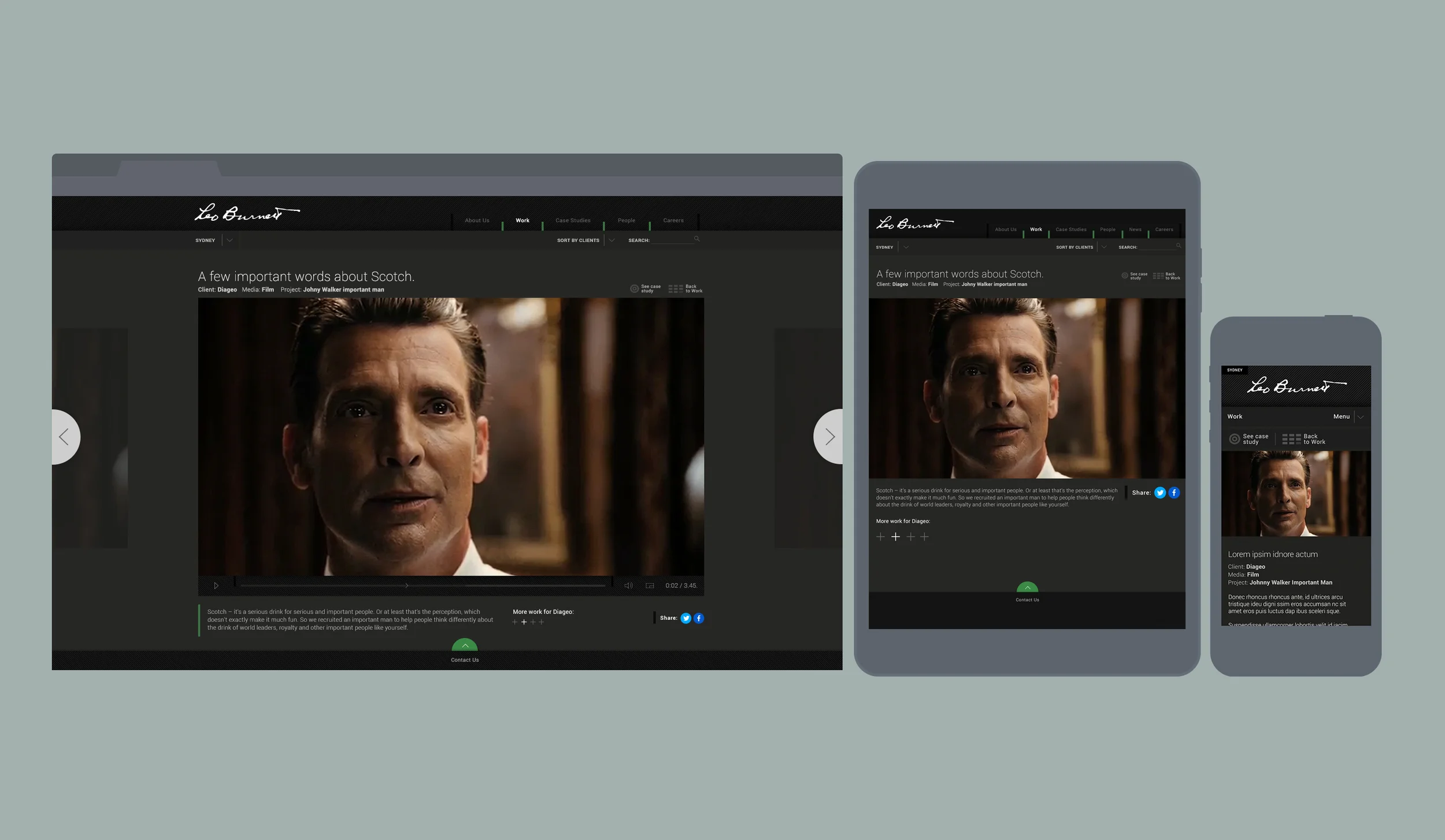Open the Sort by Clients dropdown on tablet
Image resolution: width=1445 pixels, height=840 pixels.
pyautogui.click(x=1104, y=247)
